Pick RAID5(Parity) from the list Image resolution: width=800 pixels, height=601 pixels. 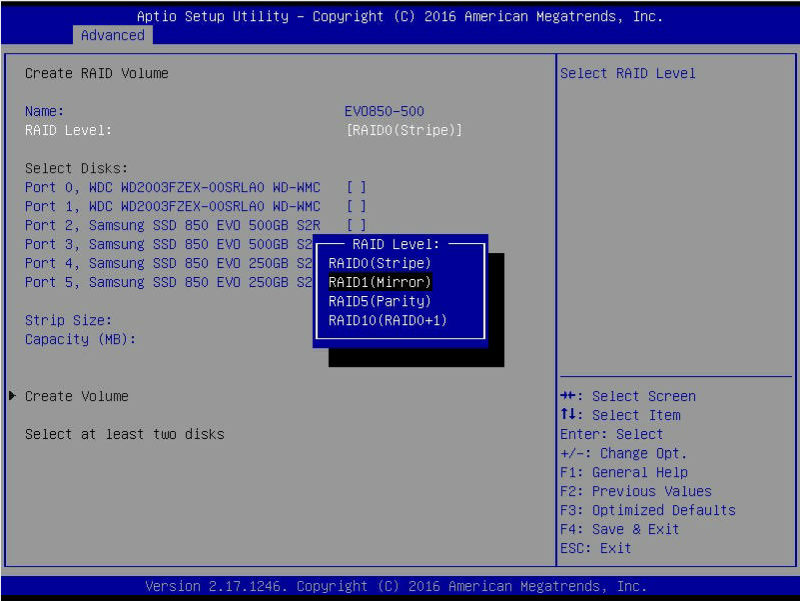(380, 301)
